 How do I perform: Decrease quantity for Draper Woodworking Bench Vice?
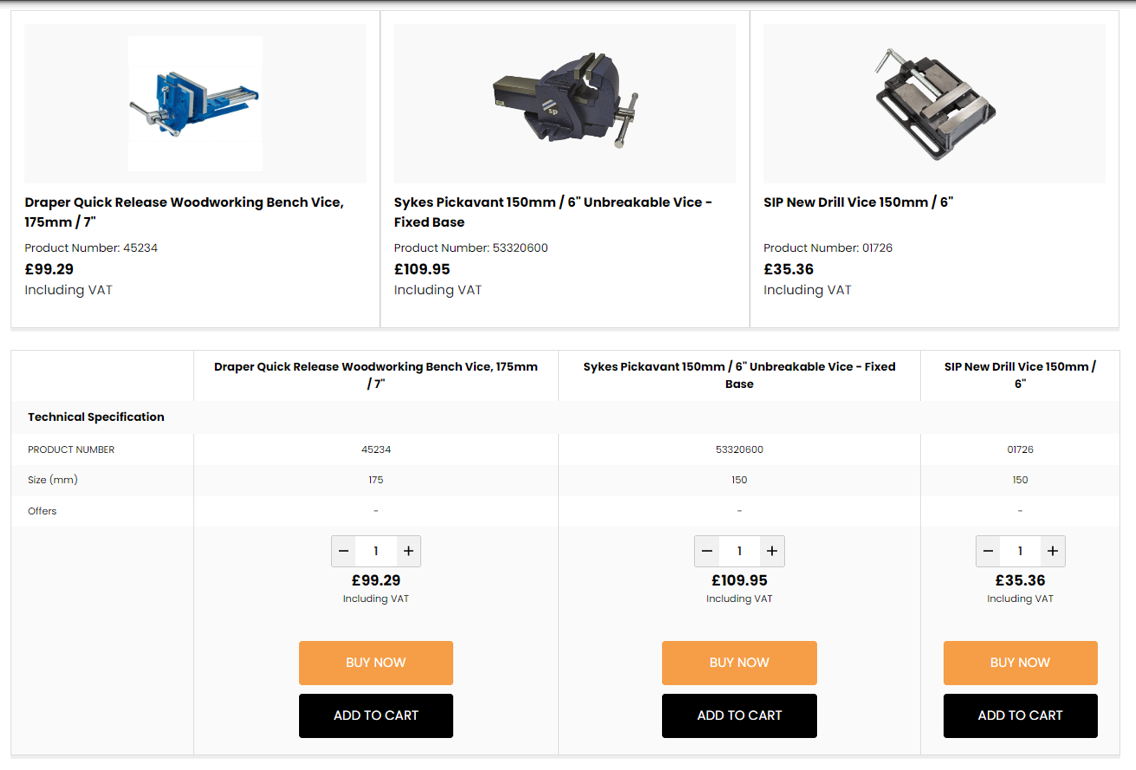coord(343,551)
